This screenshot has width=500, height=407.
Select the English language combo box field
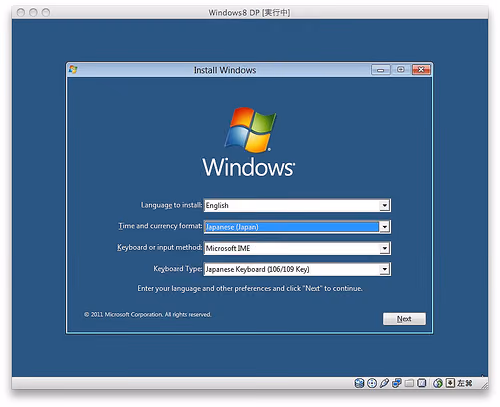(297, 205)
